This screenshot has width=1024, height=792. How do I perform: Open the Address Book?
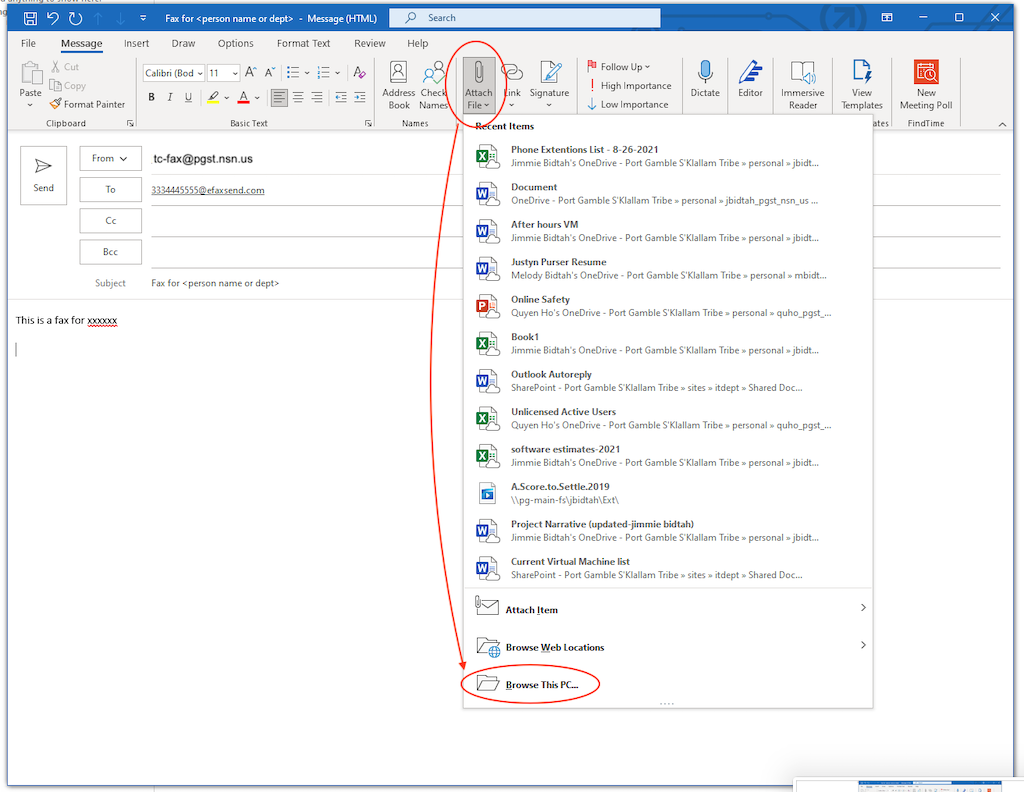click(x=398, y=85)
